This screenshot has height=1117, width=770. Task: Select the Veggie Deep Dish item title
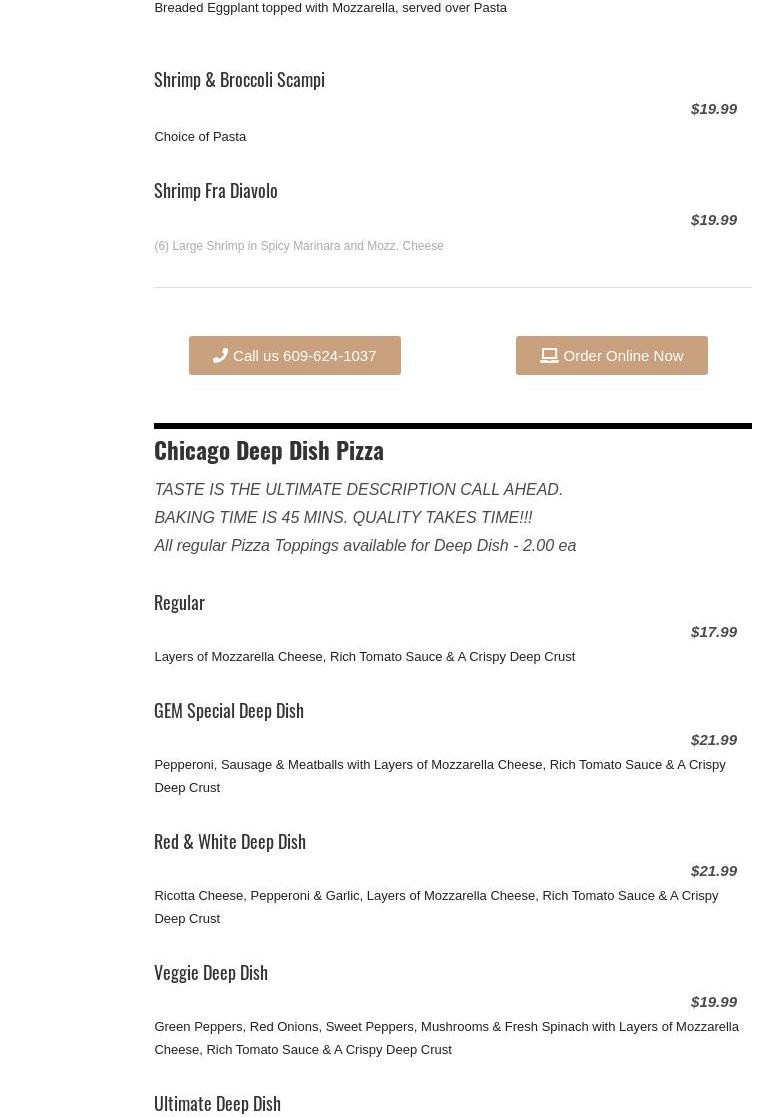pyautogui.click(x=211, y=973)
